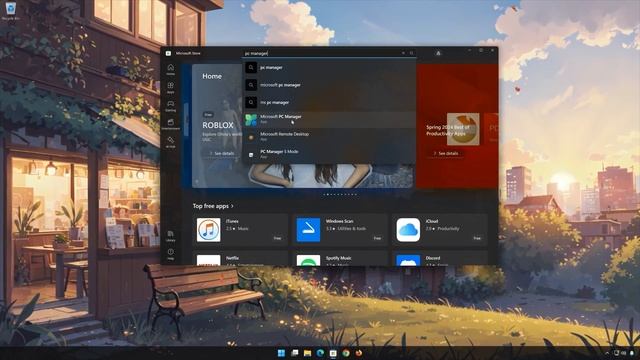Choose Microsoft PC Manager app result

click(329, 120)
